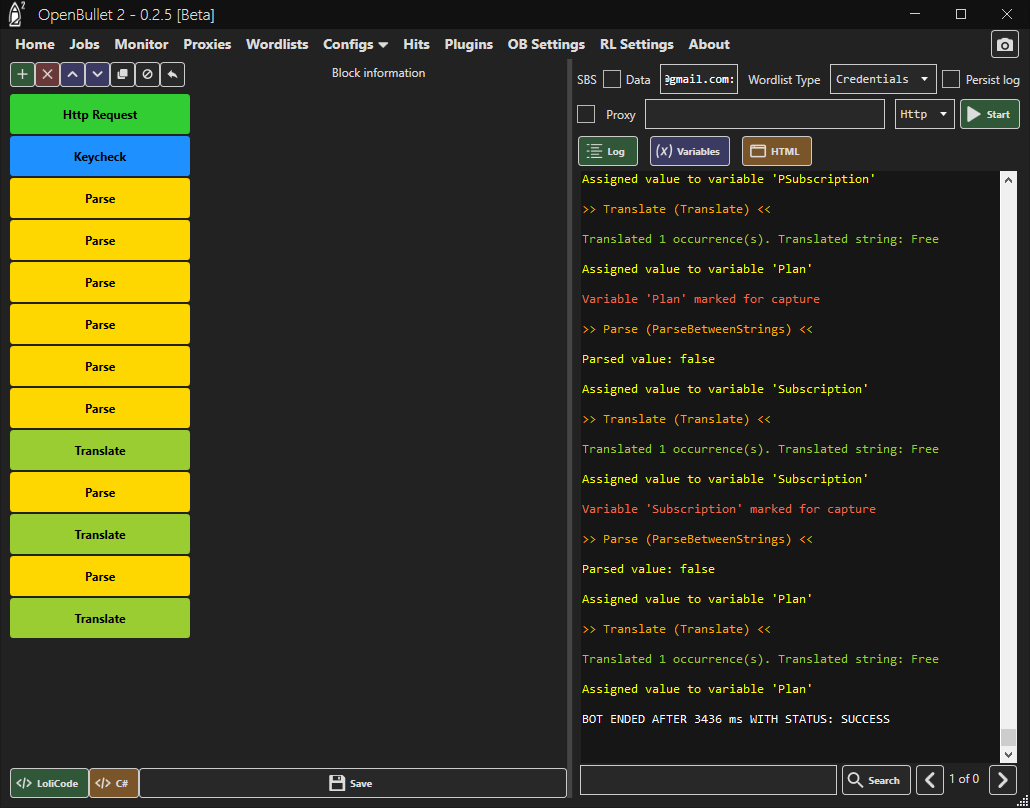This screenshot has width=1030, height=808.
Task: Click the Proxy address input field
Action: click(x=765, y=114)
